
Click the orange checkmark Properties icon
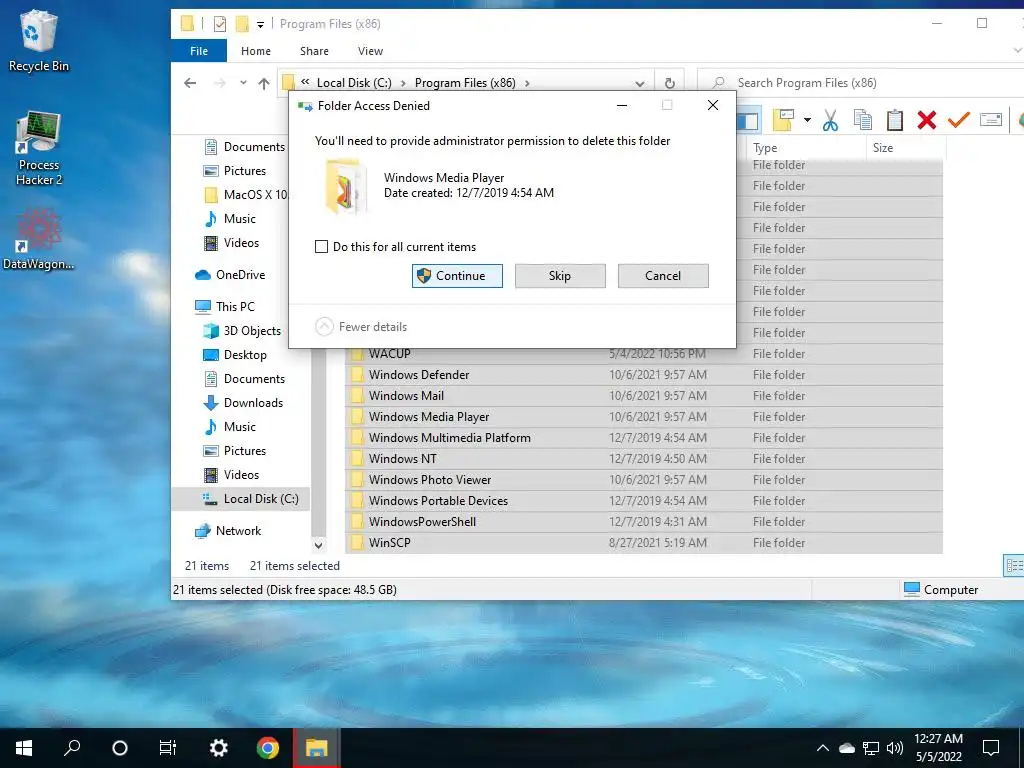point(958,120)
